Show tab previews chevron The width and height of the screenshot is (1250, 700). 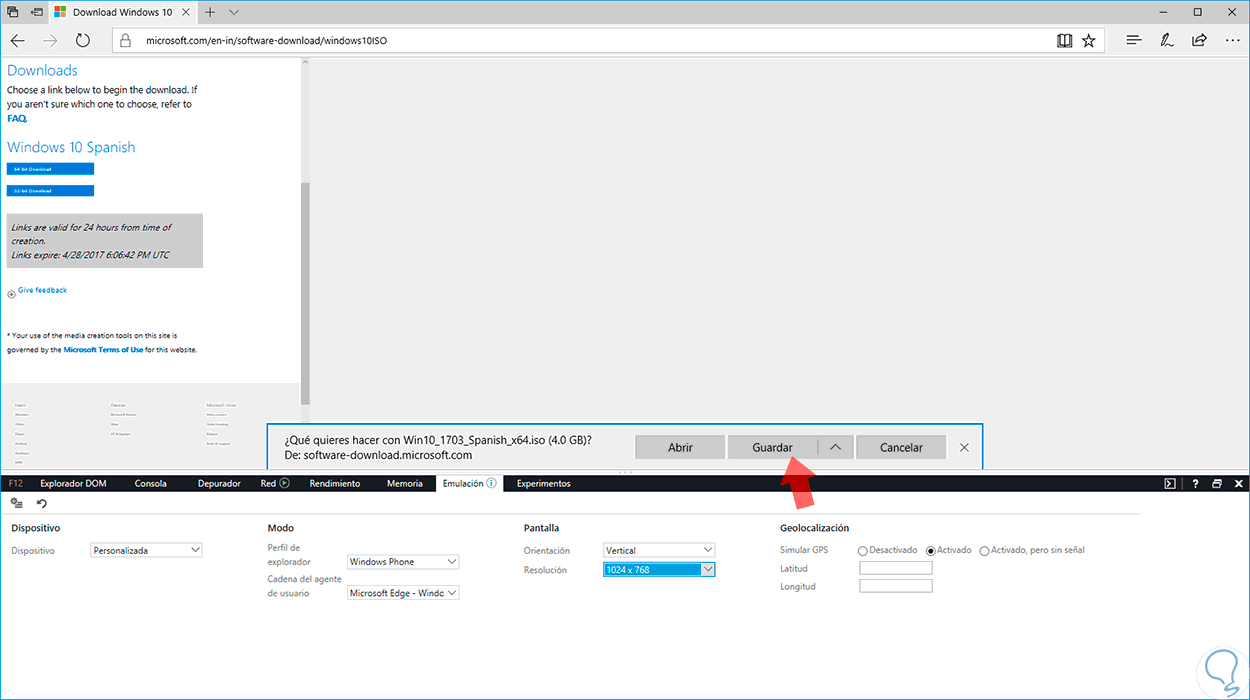point(234,12)
